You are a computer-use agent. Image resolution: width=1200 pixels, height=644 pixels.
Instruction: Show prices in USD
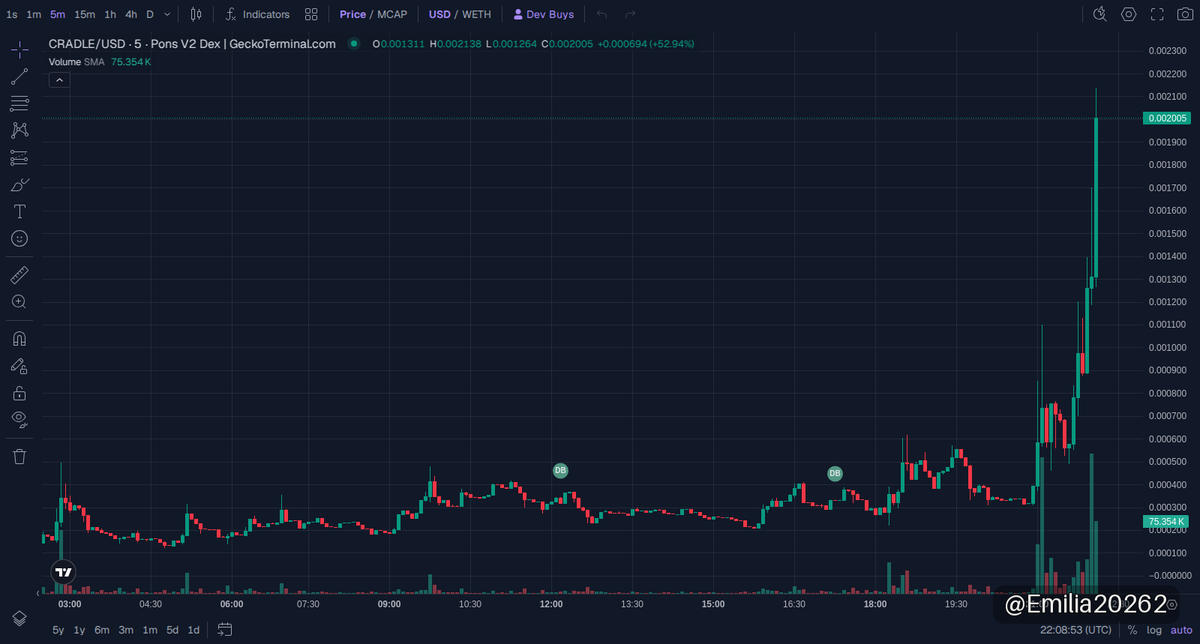click(x=439, y=15)
